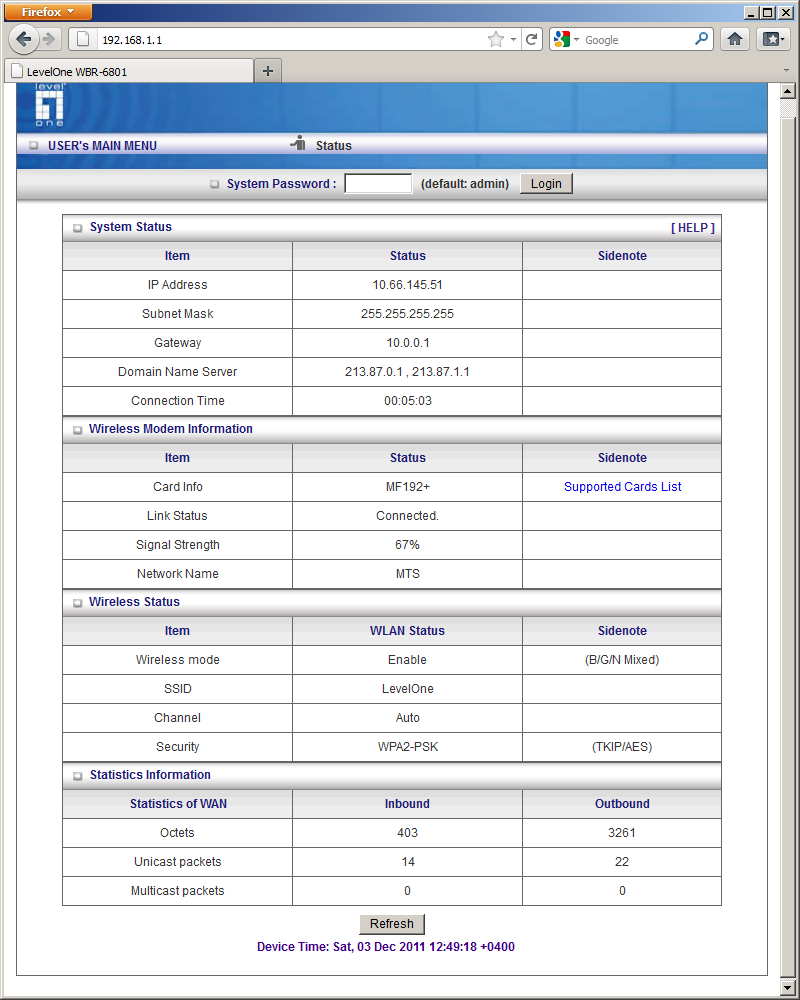This screenshot has width=800, height=1000.
Task: Select the card info MF192+
Action: (408, 487)
